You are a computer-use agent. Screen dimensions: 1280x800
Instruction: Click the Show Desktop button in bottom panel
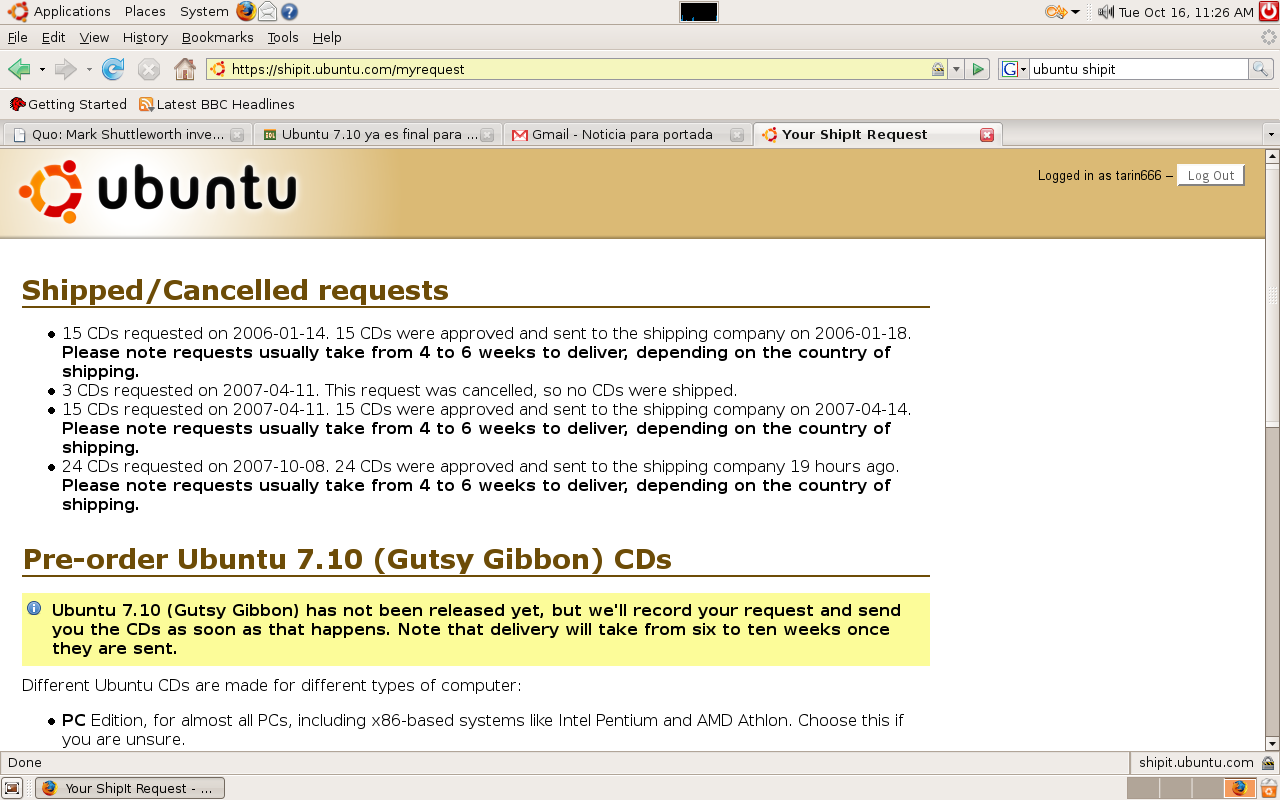(x=12, y=788)
